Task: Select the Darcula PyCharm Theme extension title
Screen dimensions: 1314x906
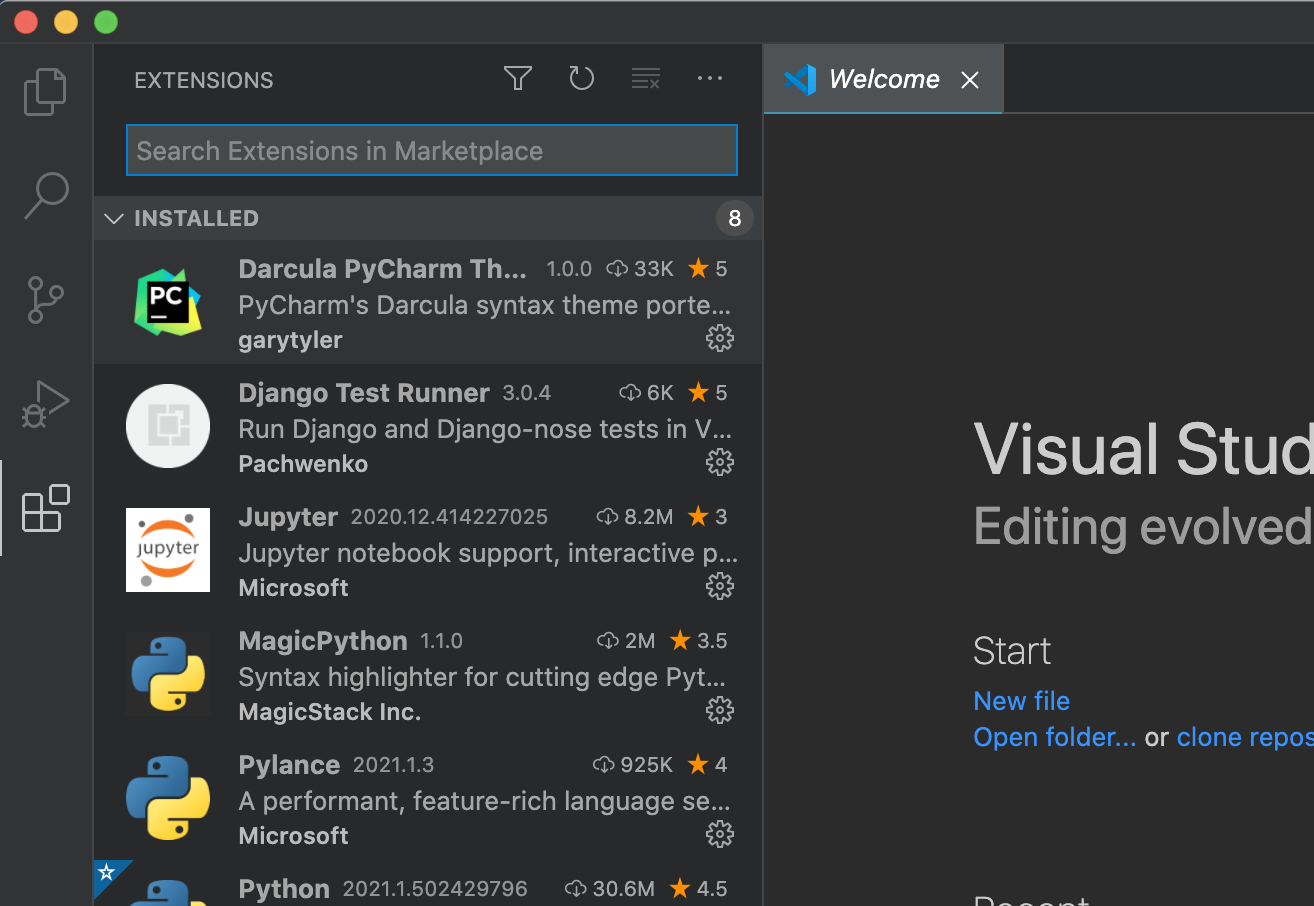Action: (x=382, y=269)
